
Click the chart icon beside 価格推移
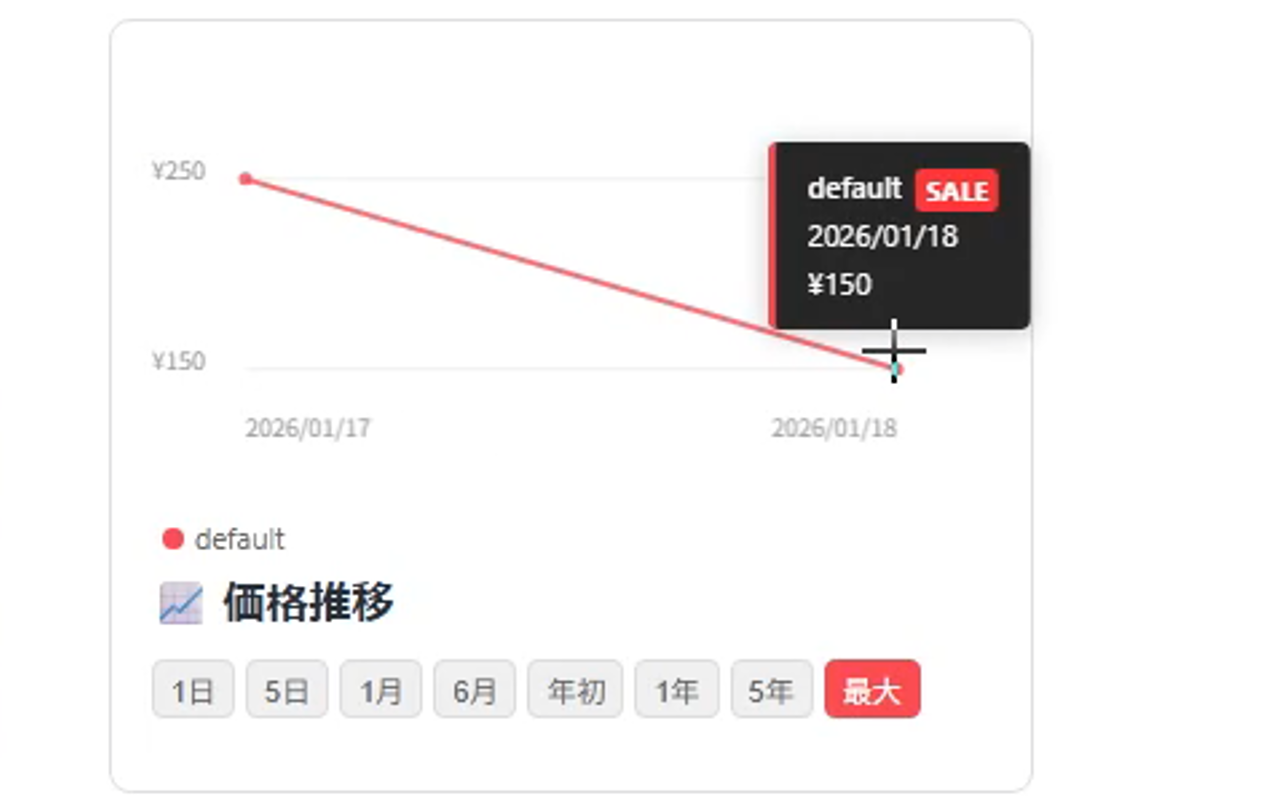pos(181,605)
